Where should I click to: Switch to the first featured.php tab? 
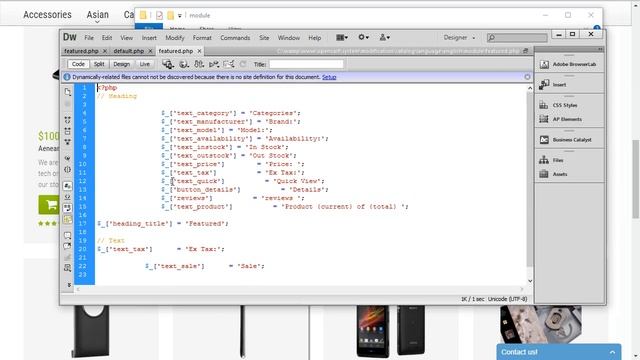tap(81, 51)
